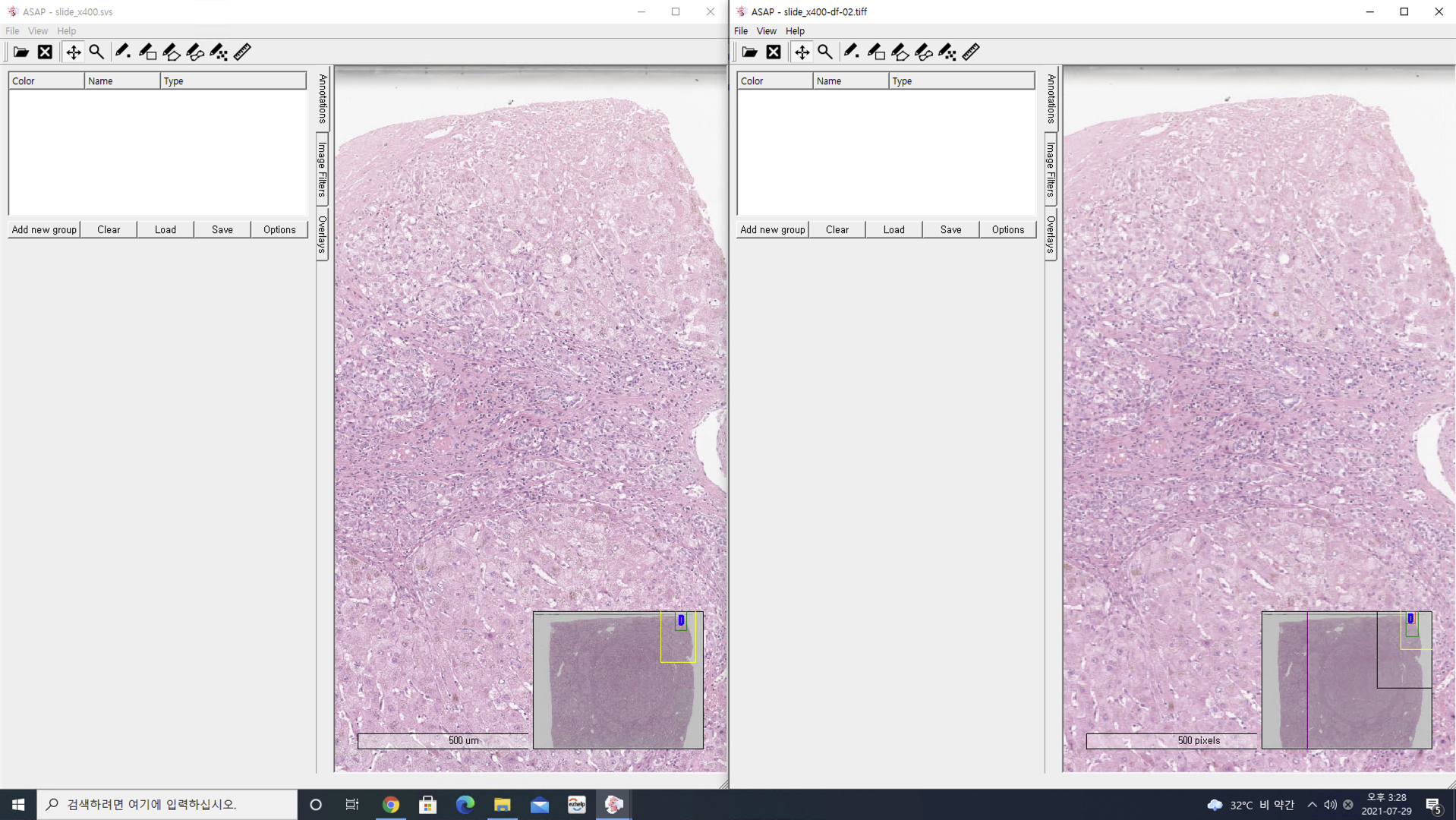Click Save annotations in the slide_x400-df-02.tiff window
Screen dimensions: 1456x820
tap(951, 229)
